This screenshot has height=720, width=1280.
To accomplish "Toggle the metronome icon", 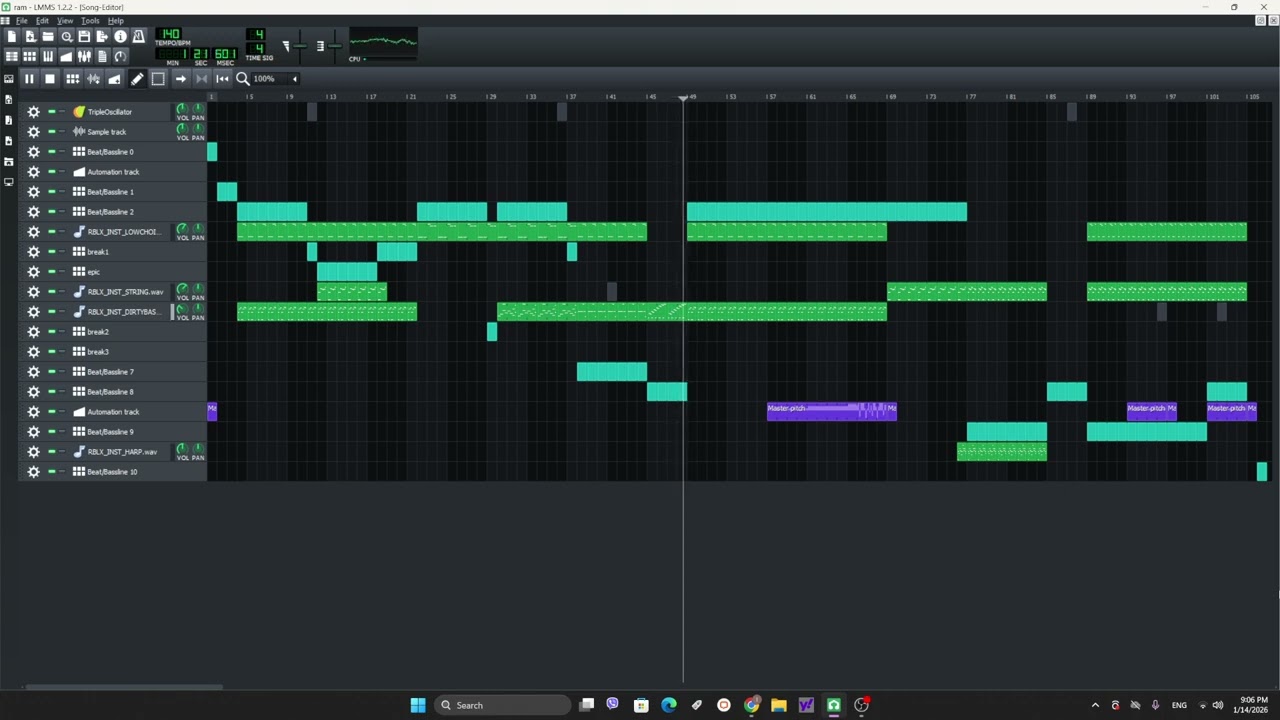I will 138,37.
